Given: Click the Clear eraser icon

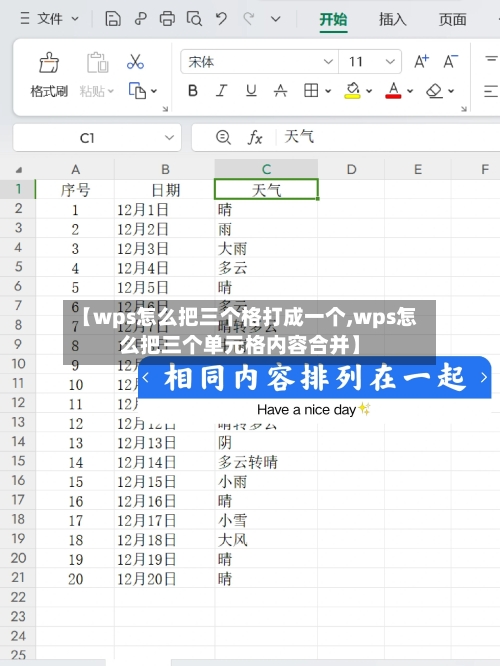Looking at the screenshot, I should point(435,90).
